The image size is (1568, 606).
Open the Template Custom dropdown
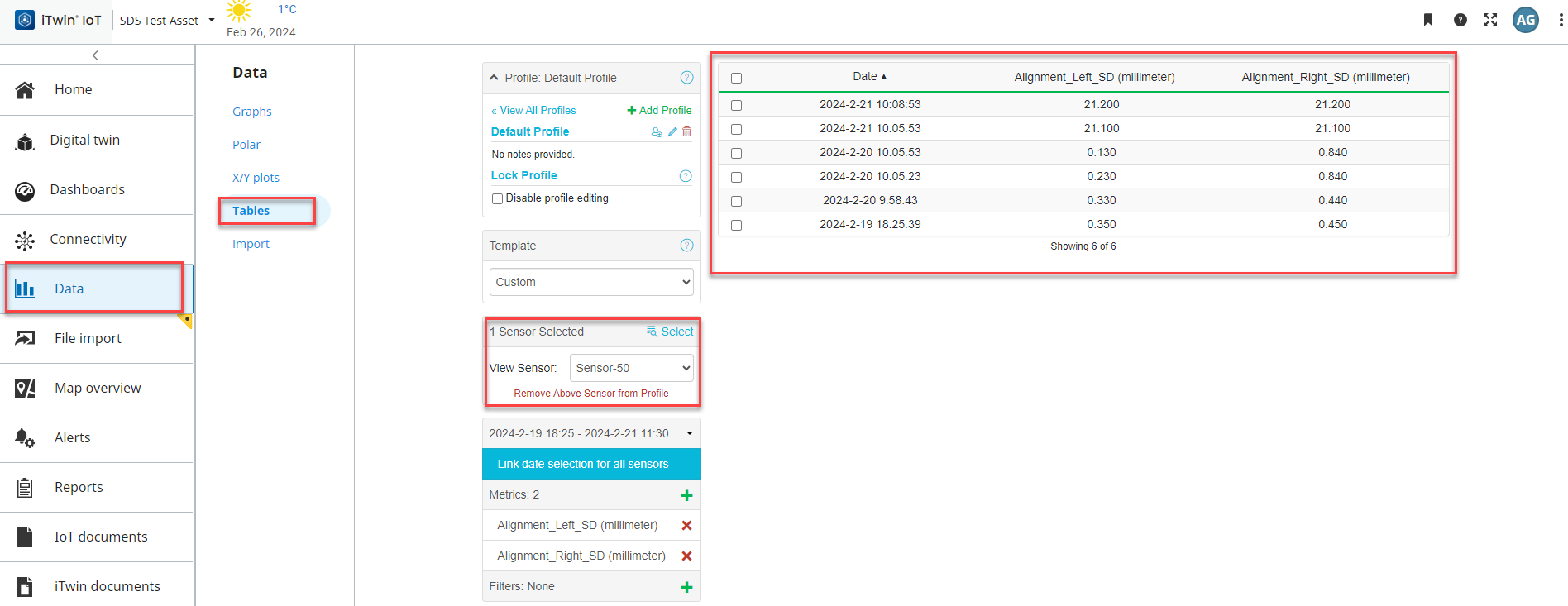point(591,282)
